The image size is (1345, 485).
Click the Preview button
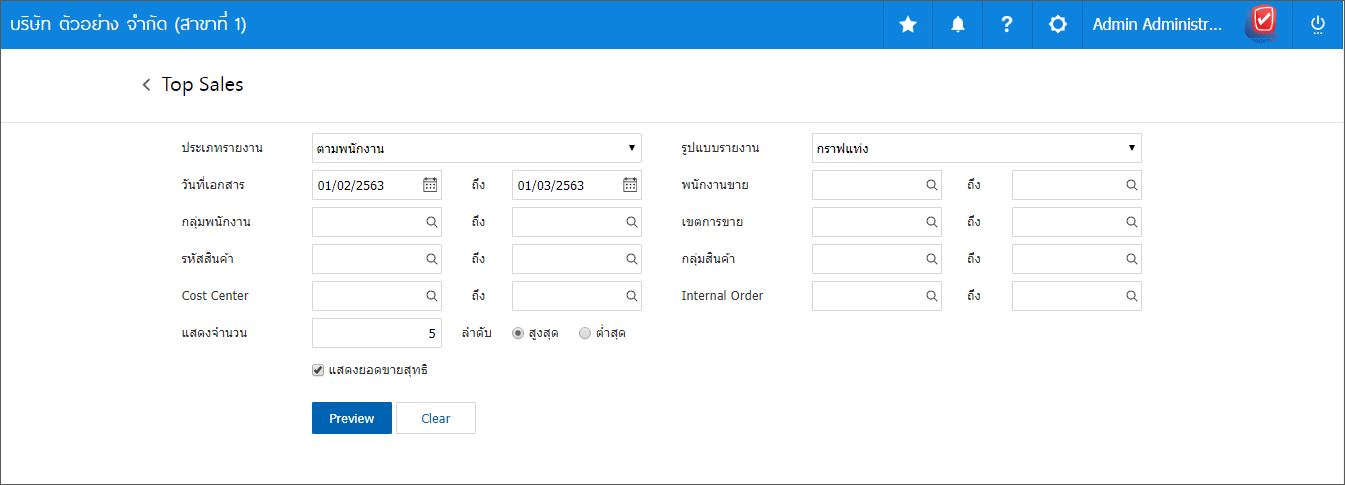click(352, 418)
